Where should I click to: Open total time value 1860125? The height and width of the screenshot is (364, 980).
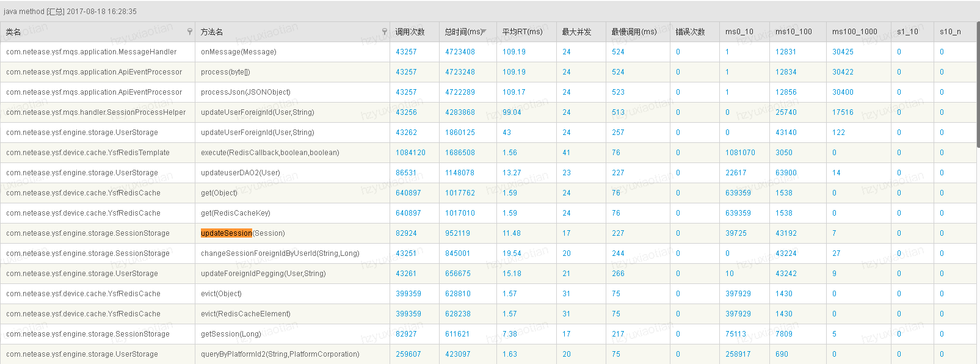459,133
